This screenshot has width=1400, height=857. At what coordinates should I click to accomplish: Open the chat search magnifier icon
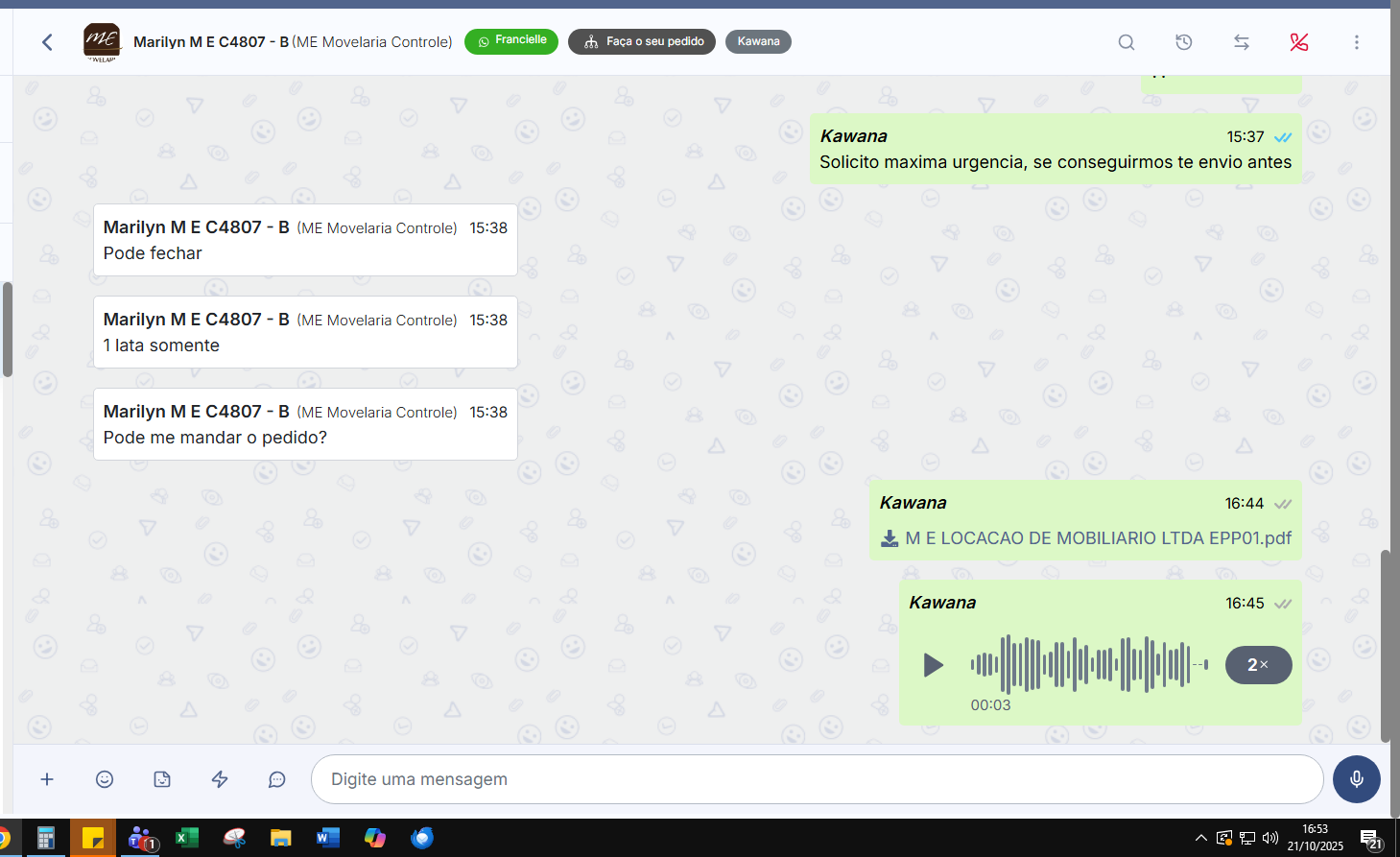[1127, 42]
